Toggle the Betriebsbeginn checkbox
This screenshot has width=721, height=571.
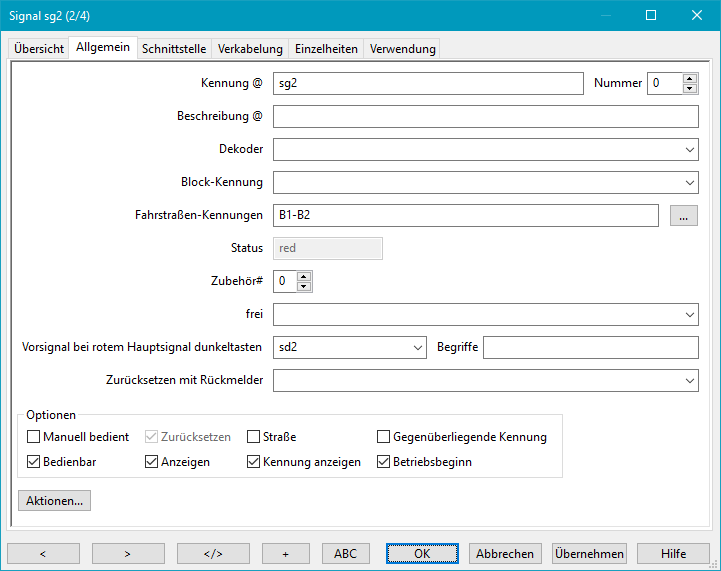[x=384, y=462]
